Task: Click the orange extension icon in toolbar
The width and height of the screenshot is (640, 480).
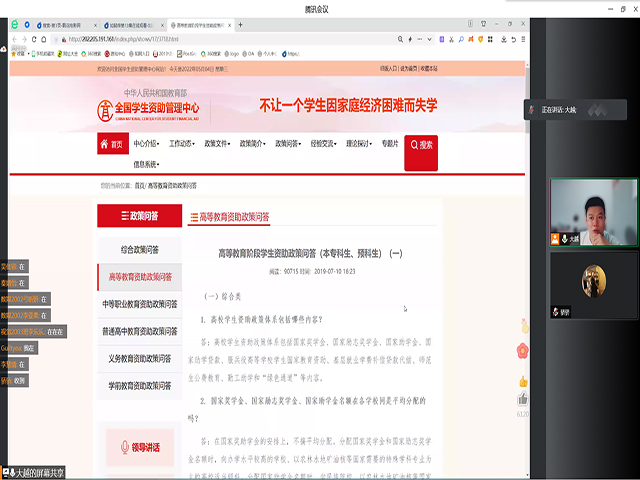Action: point(471,39)
